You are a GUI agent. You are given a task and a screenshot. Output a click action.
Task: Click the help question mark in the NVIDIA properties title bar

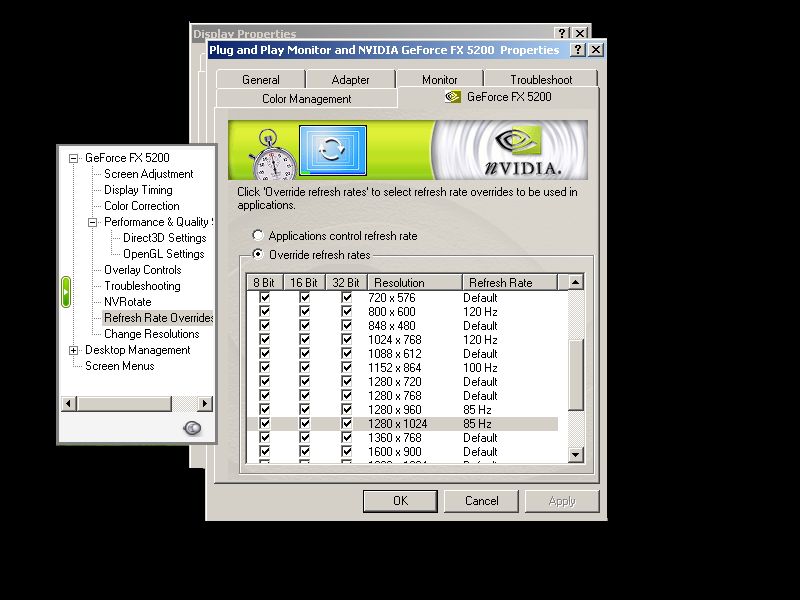578,49
